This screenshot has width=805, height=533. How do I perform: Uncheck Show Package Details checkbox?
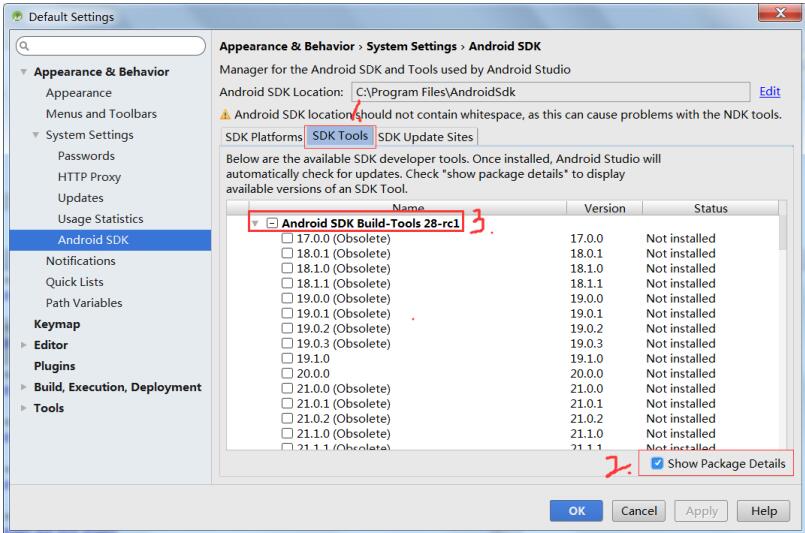pyautogui.click(x=657, y=463)
